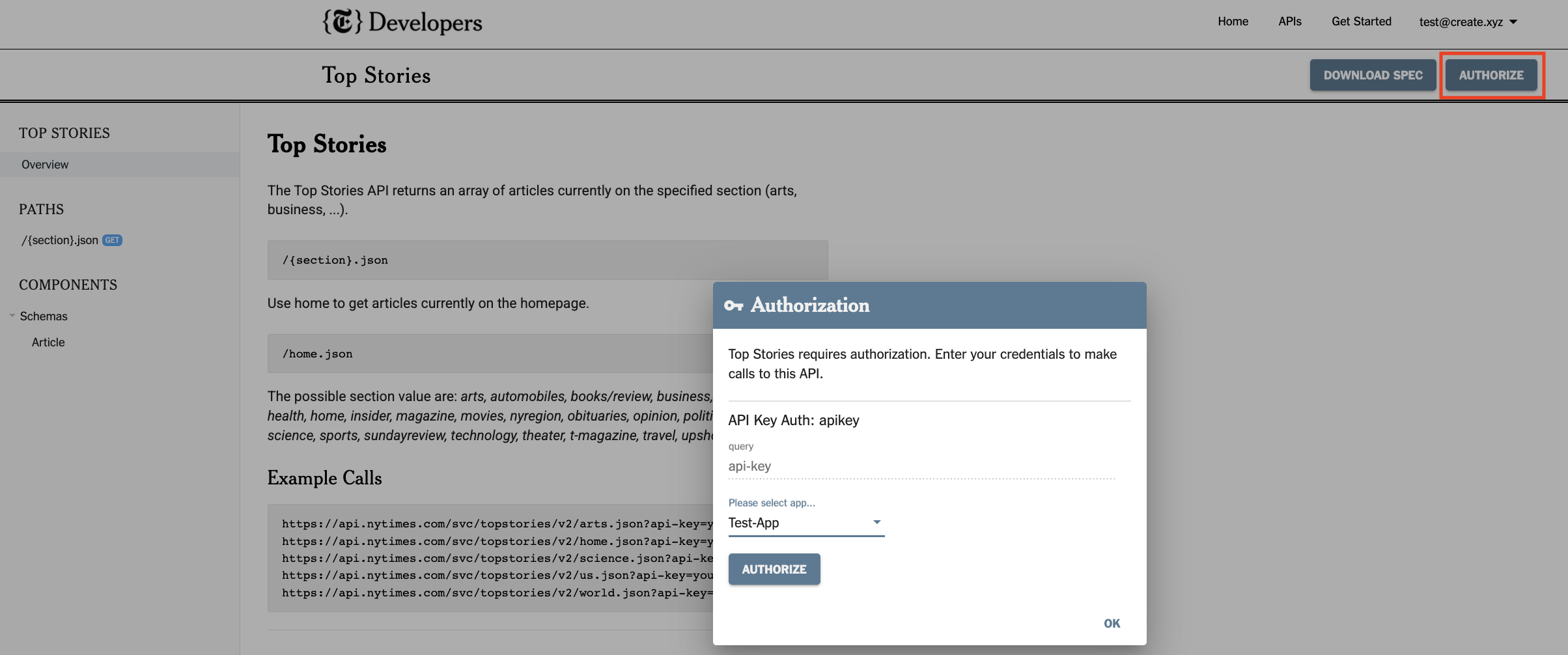Select the Schemas sidebar item
Screen dimensions: 1568x655
[44, 316]
